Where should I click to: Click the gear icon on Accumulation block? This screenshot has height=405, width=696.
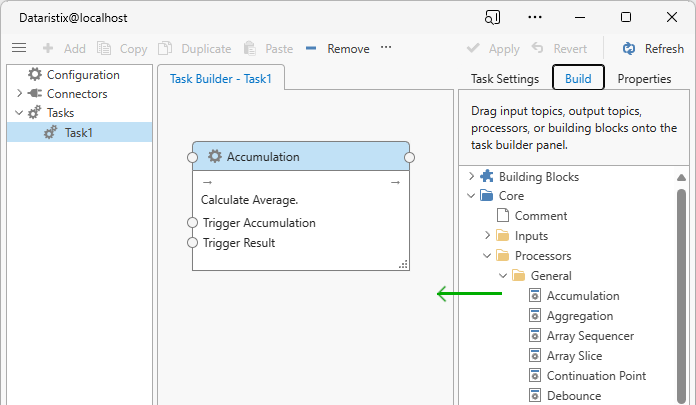point(214,156)
